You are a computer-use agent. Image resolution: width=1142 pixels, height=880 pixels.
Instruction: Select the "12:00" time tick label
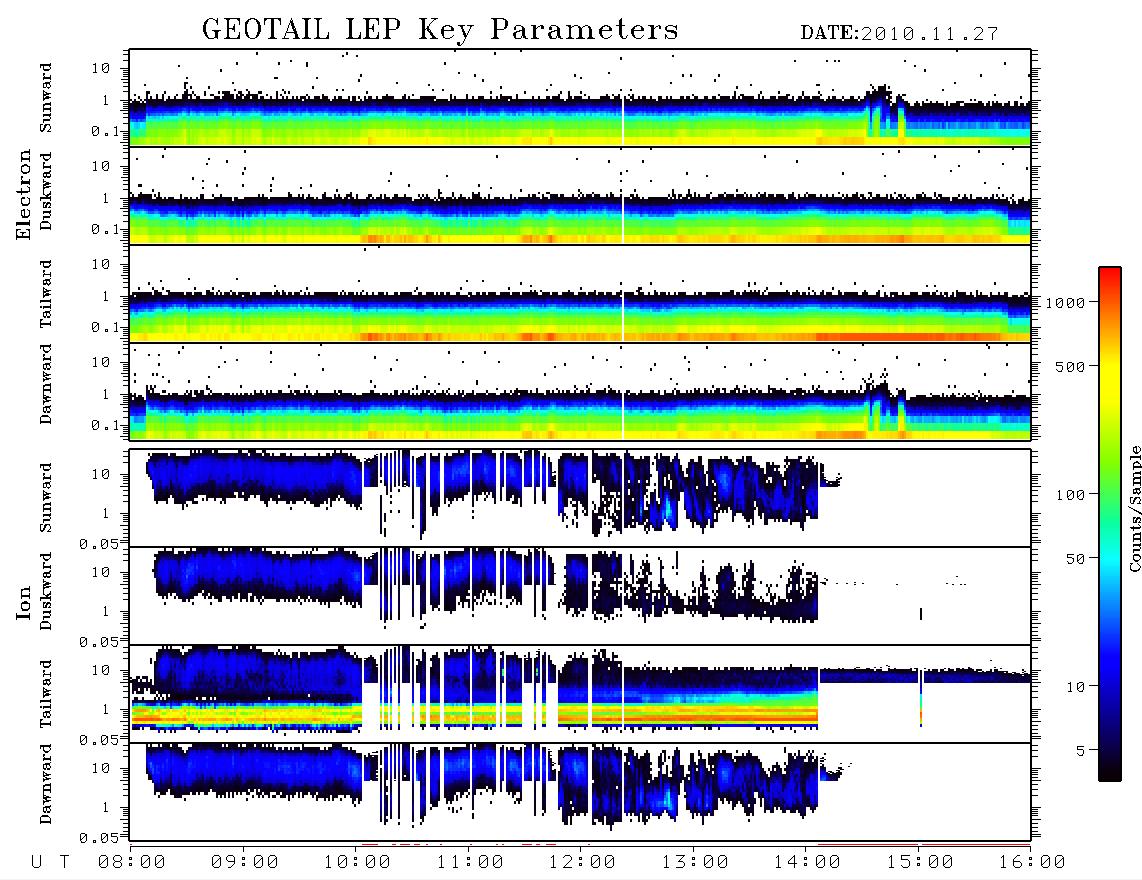[582, 863]
